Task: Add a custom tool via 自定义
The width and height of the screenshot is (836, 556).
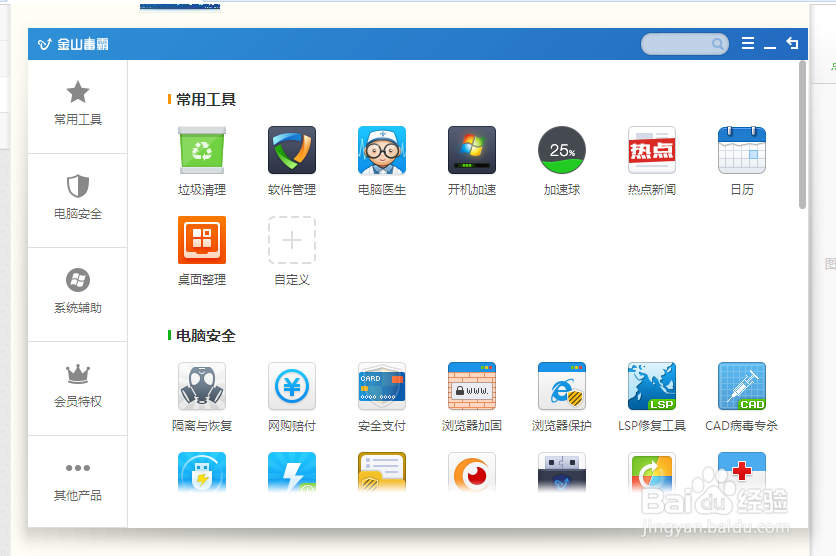Action: pos(292,250)
